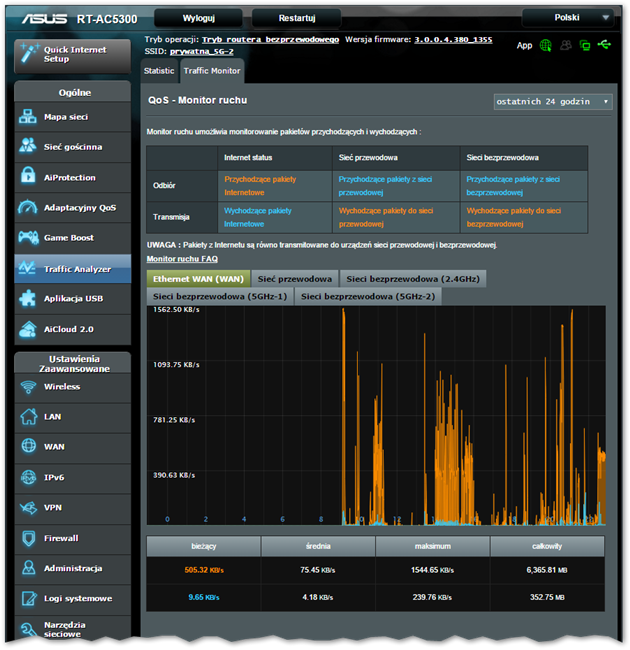Click Wychodzące pakiety Internetowe legend text
Viewport: 630px width, 650px height.
click(257, 217)
